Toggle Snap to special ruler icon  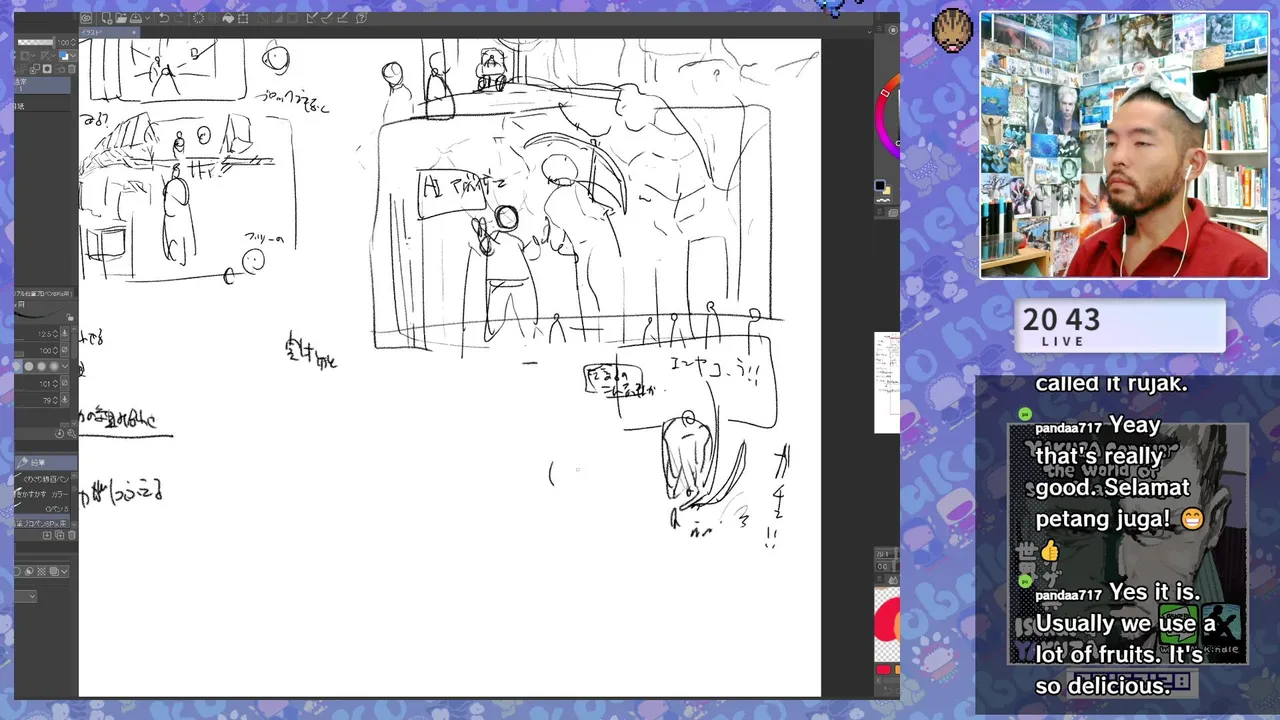pyautogui.click(x=327, y=18)
